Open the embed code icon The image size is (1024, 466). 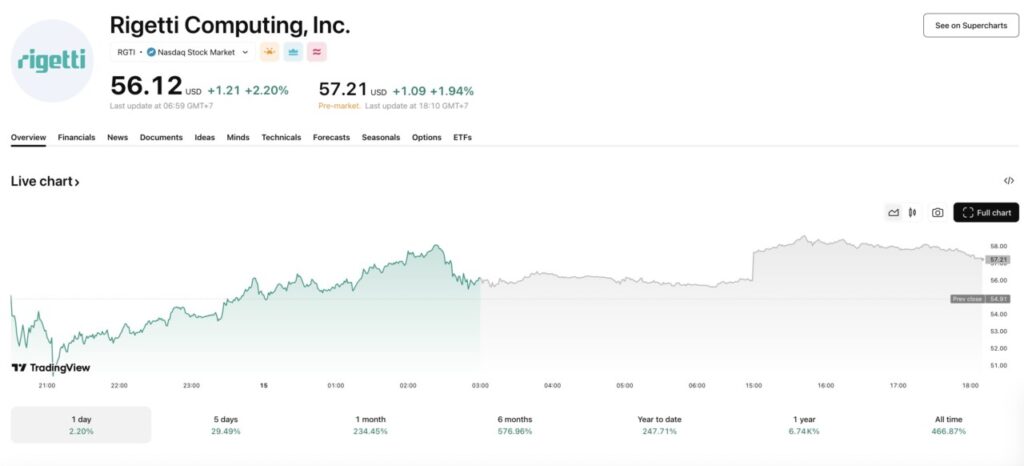(x=1009, y=181)
